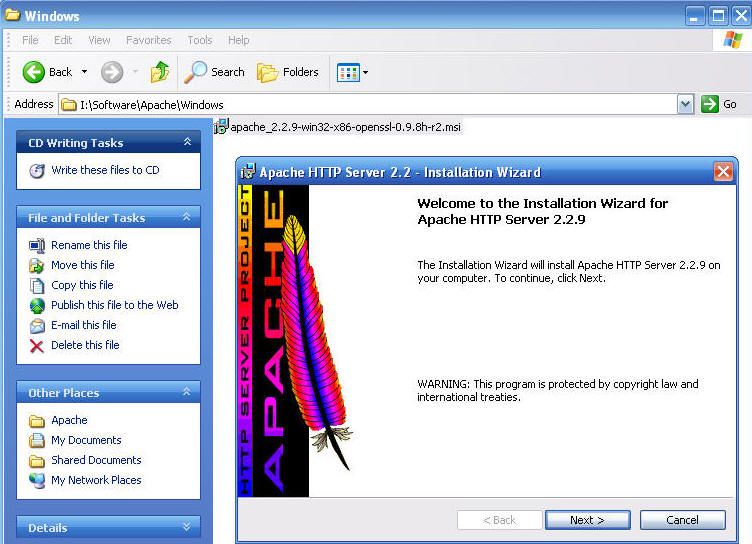
Task: Click the folder icon in address bar
Action: tap(69, 105)
